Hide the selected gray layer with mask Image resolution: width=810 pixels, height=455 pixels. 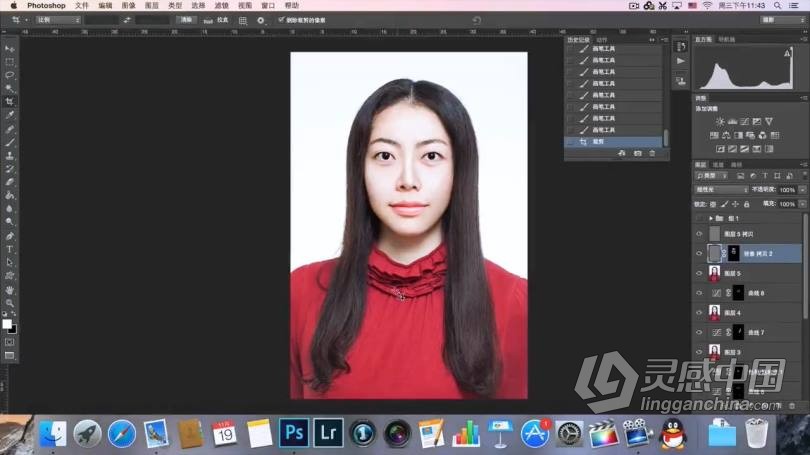click(699, 254)
